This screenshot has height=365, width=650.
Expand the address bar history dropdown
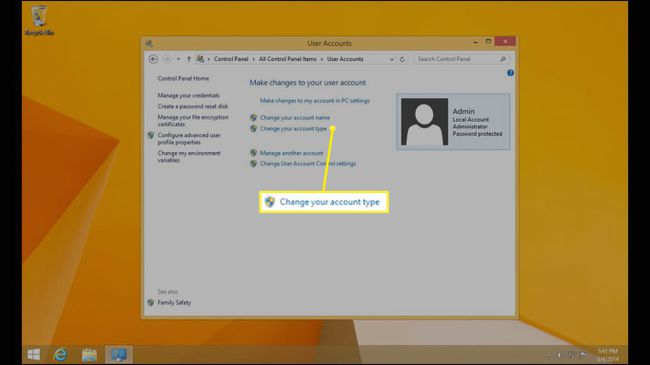[x=391, y=59]
